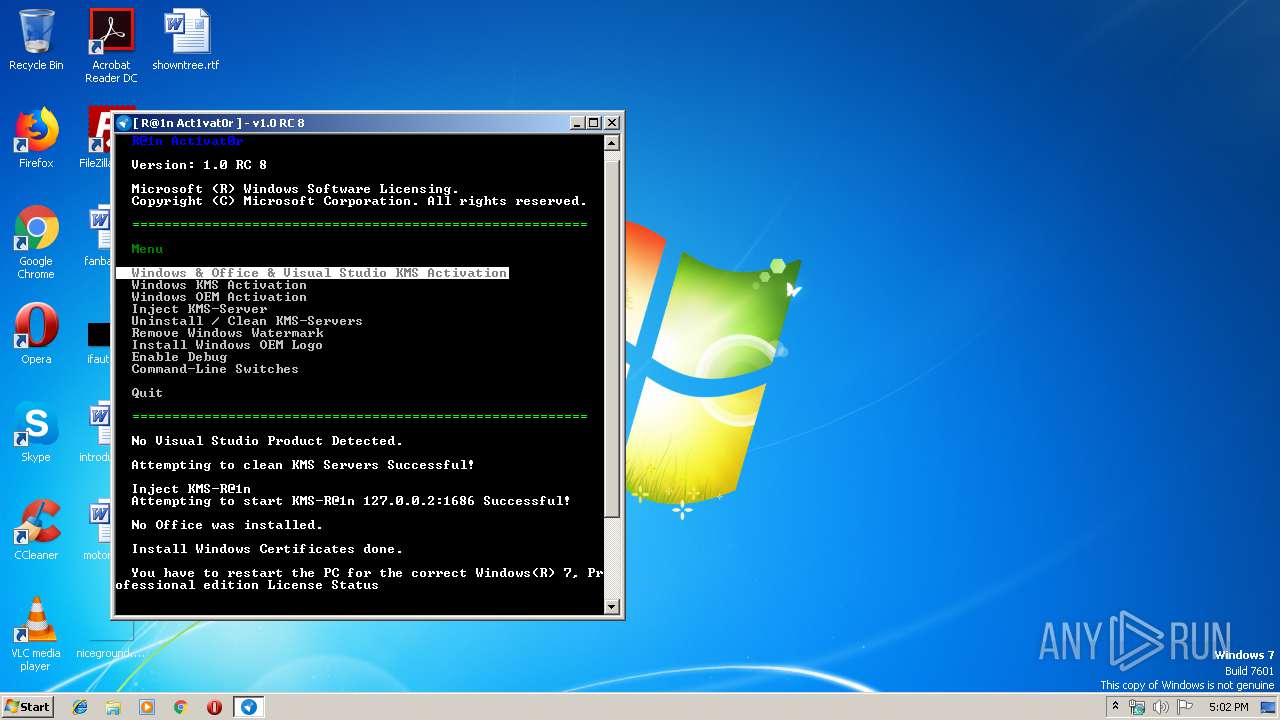Launch VLC media player shortcut
This screenshot has width=1280, height=720.
(36, 634)
